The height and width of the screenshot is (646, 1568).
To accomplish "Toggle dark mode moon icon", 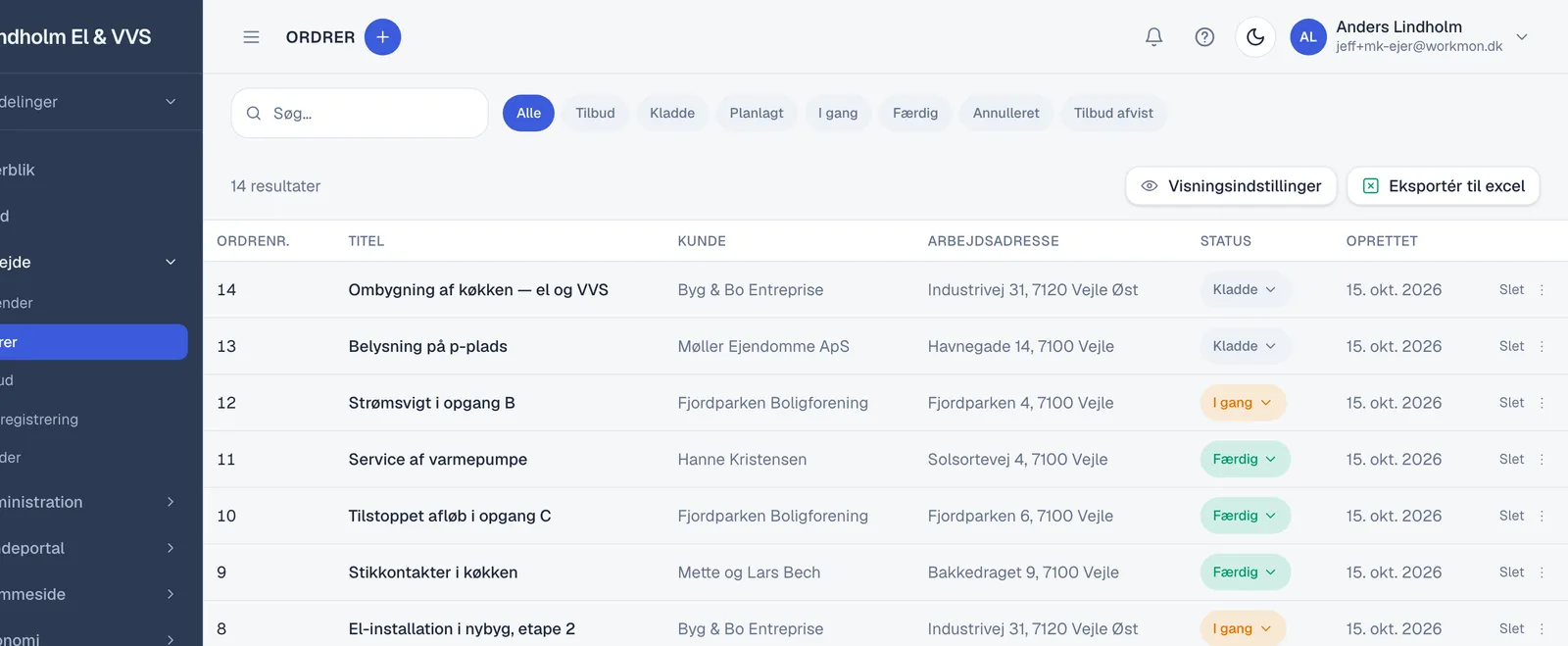I will [1255, 37].
